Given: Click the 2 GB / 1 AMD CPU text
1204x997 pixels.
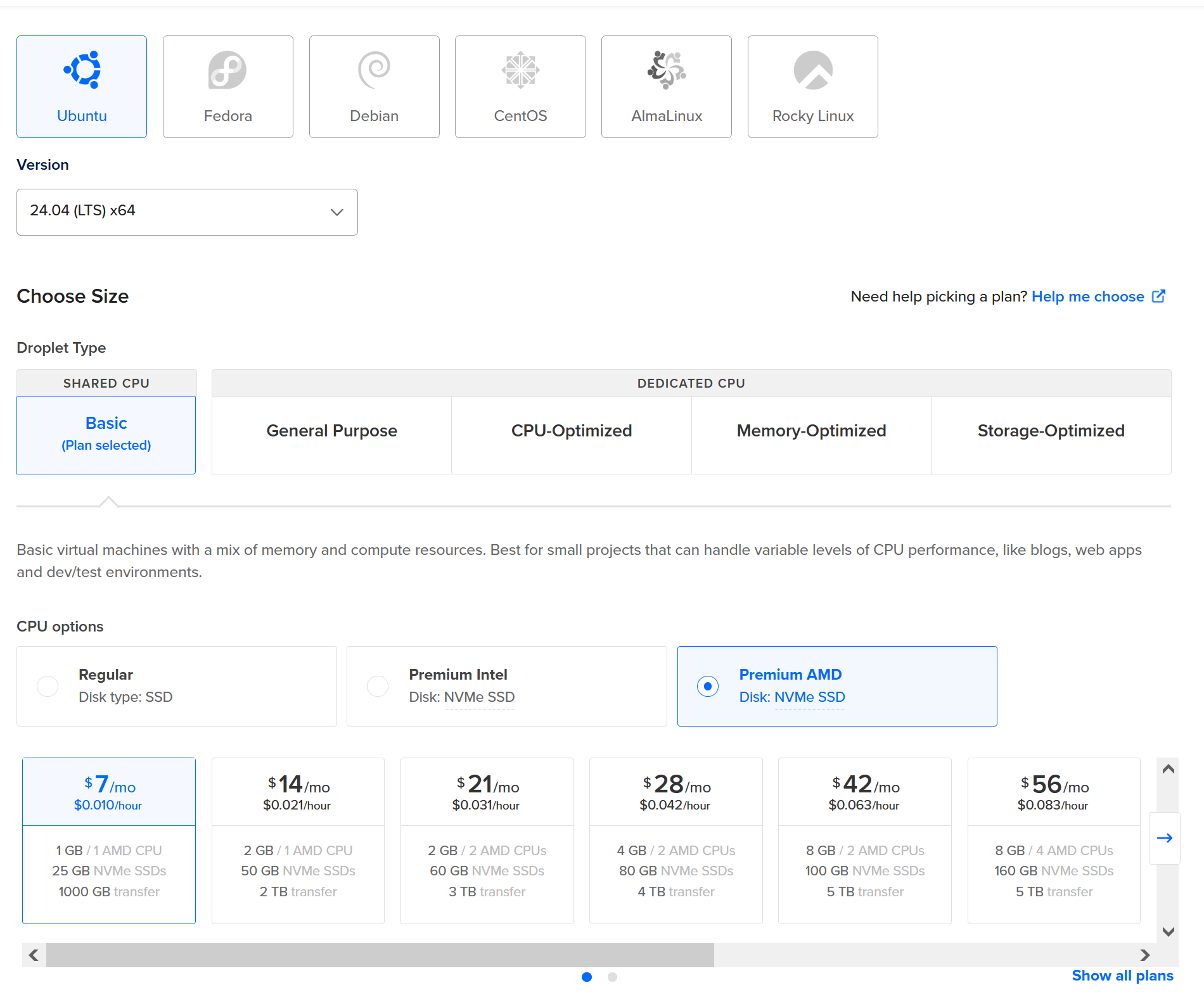Looking at the screenshot, I should click(x=298, y=851).
